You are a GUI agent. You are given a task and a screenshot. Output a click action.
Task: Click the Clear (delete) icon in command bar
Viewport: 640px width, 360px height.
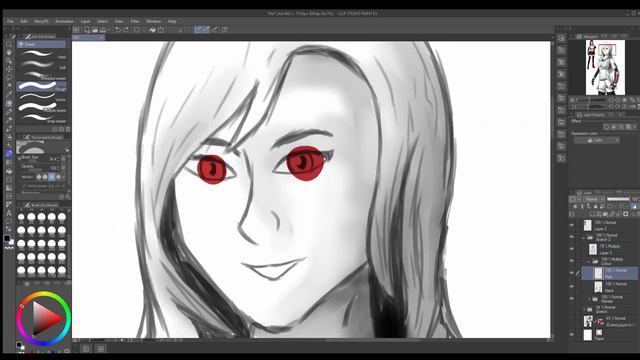tap(136, 30)
